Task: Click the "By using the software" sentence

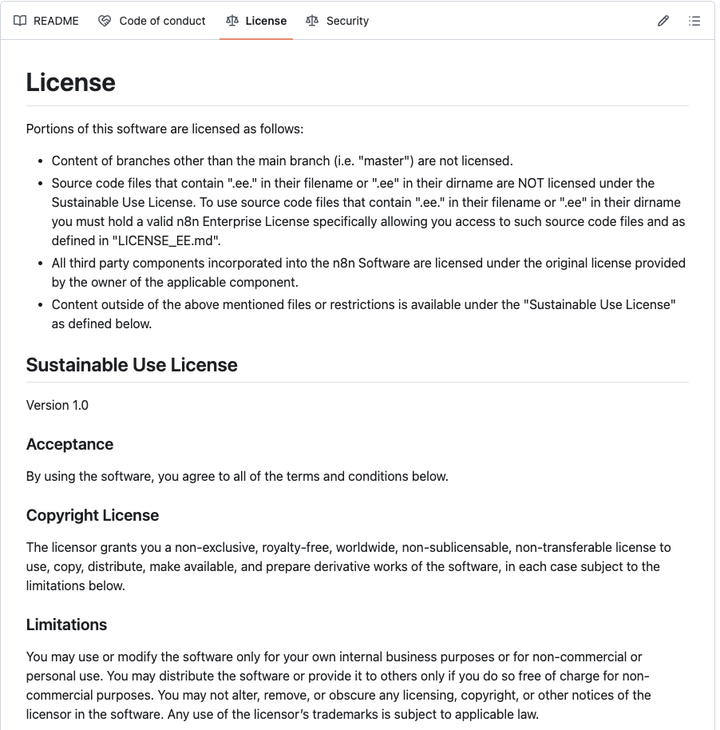Action: 237,477
